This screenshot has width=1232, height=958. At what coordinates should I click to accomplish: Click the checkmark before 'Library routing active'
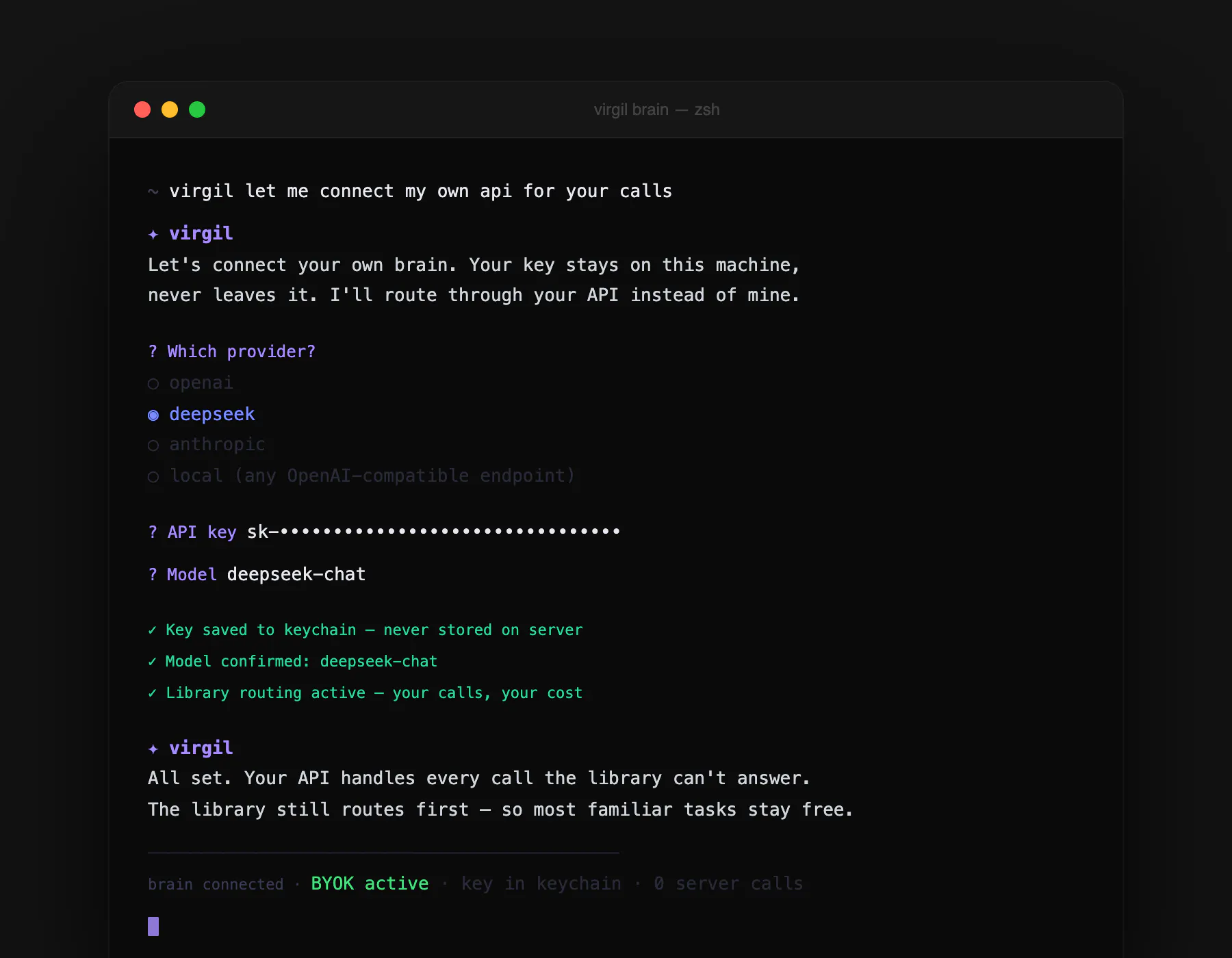click(152, 693)
